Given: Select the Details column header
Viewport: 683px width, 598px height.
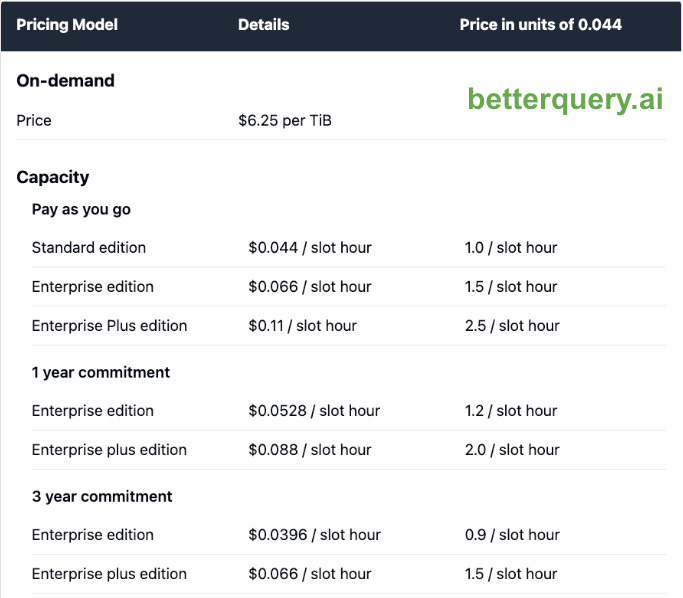Looking at the screenshot, I should click(x=263, y=24).
